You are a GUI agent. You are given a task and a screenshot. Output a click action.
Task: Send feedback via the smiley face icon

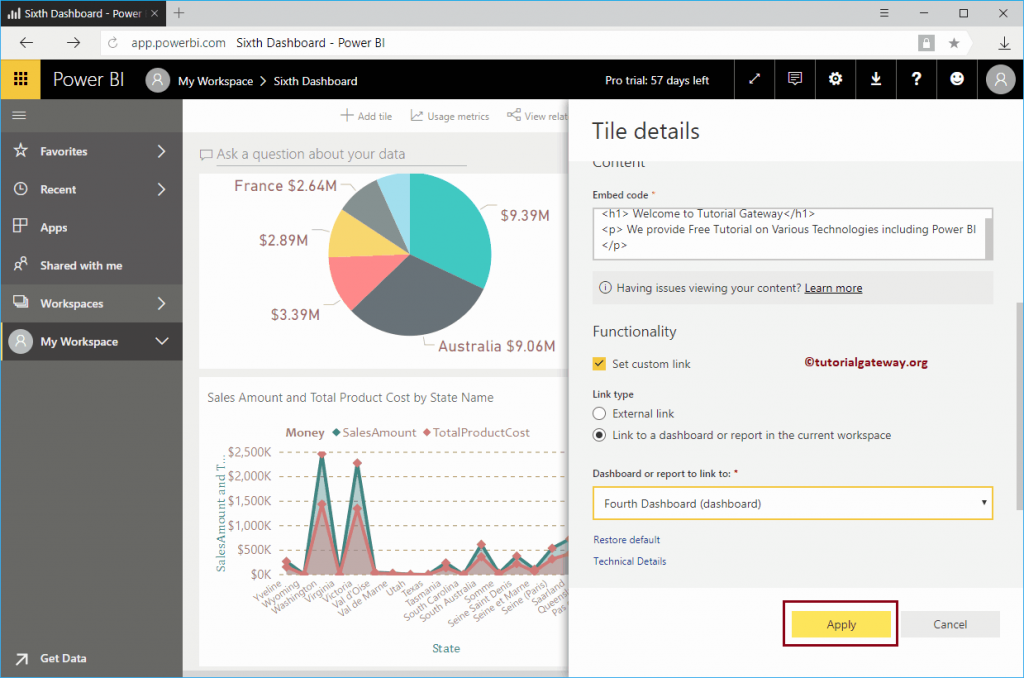(x=957, y=79)
